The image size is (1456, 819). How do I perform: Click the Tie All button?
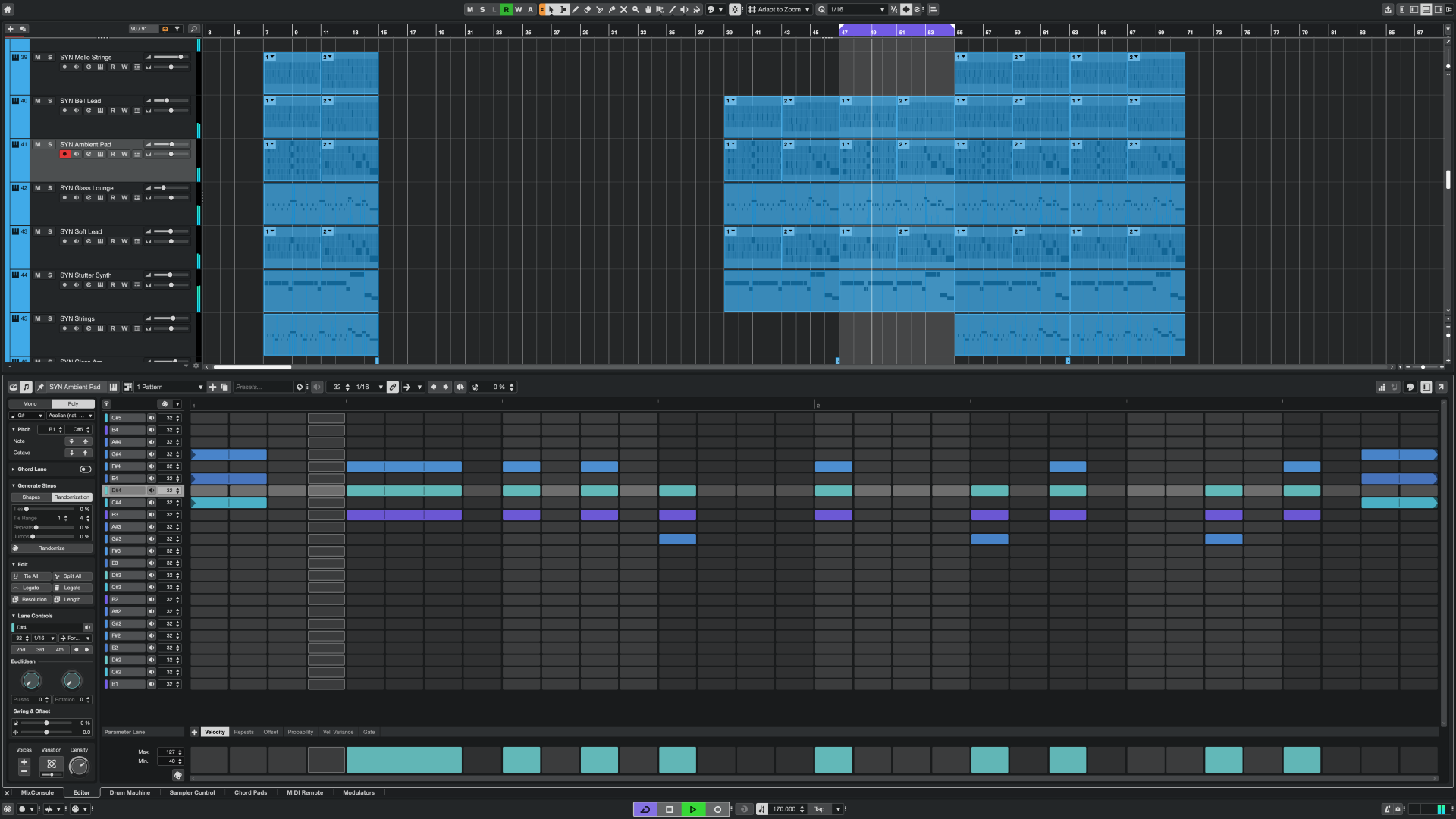pos(30,576)
